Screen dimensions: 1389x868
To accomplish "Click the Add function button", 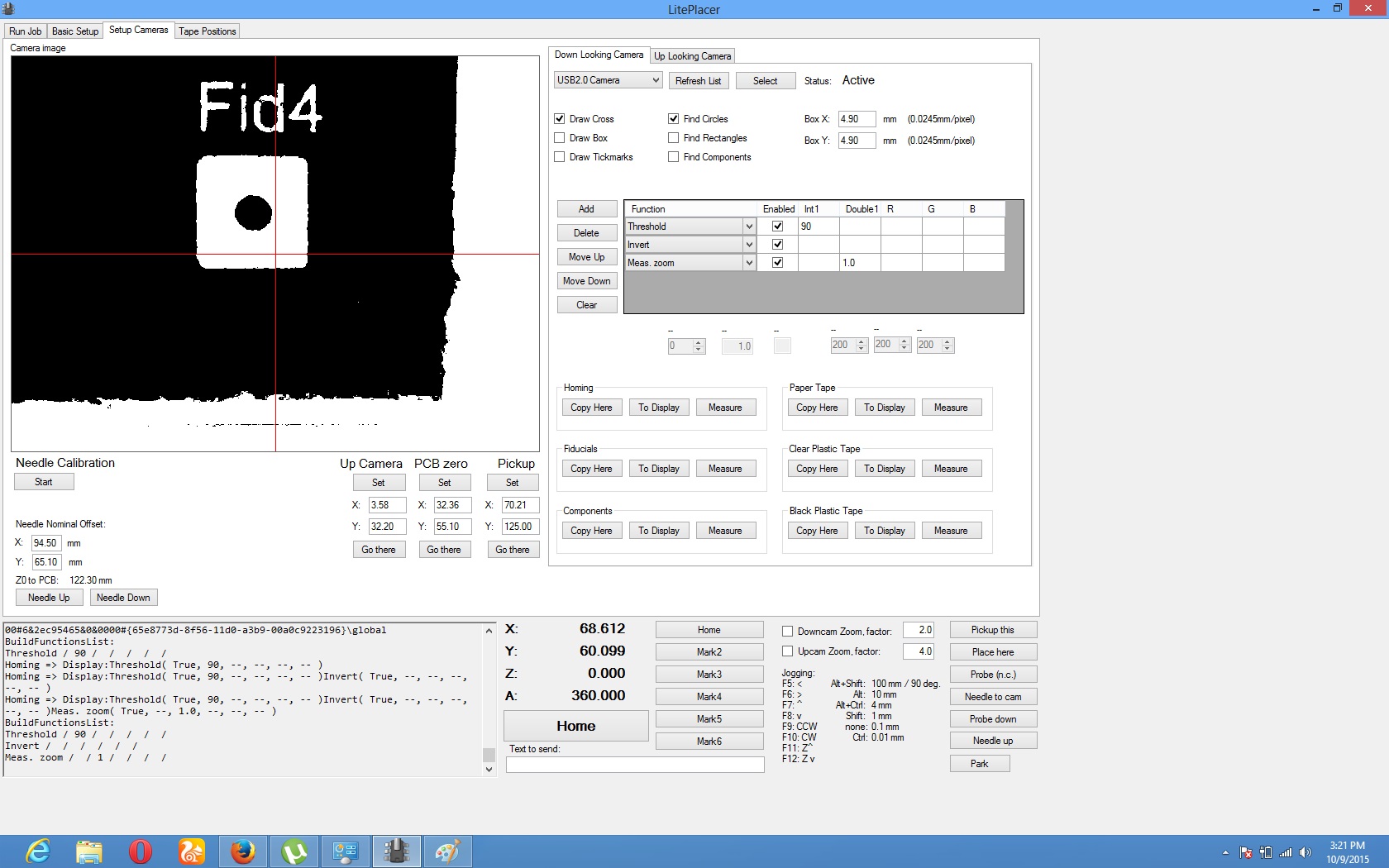I will tap(586, 209).
